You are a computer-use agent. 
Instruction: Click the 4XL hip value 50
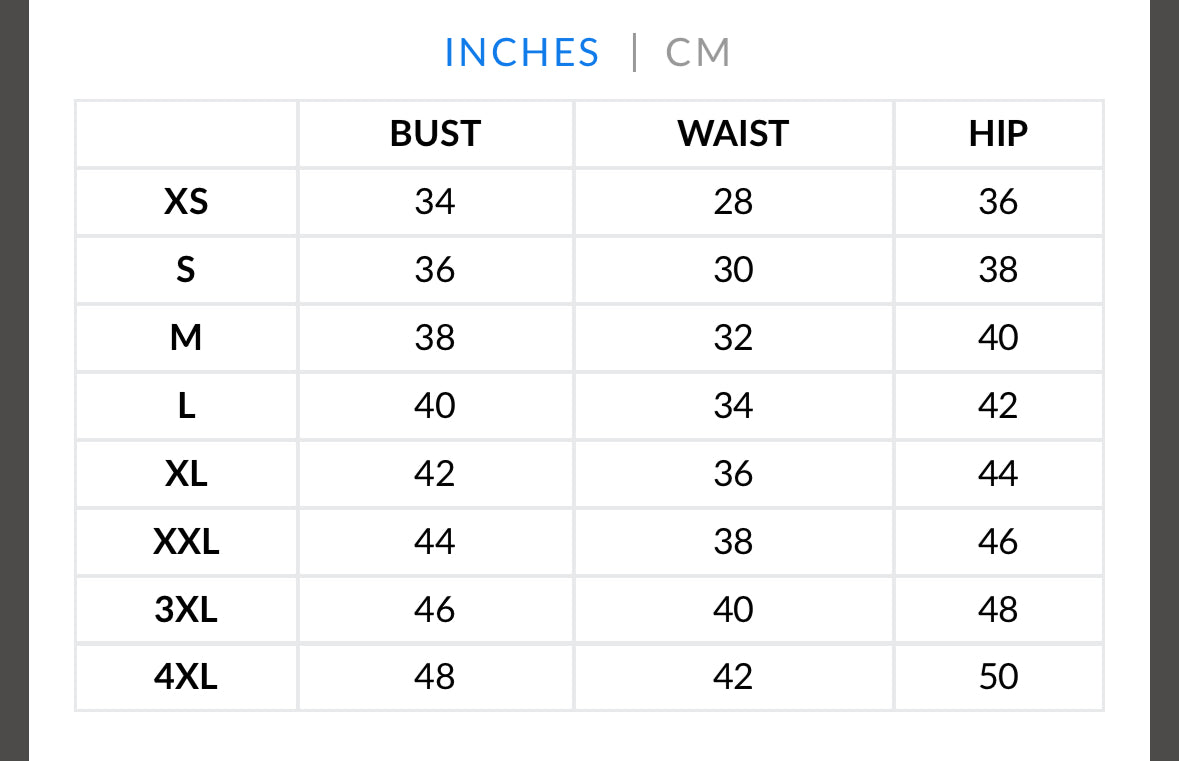[998, 677]
